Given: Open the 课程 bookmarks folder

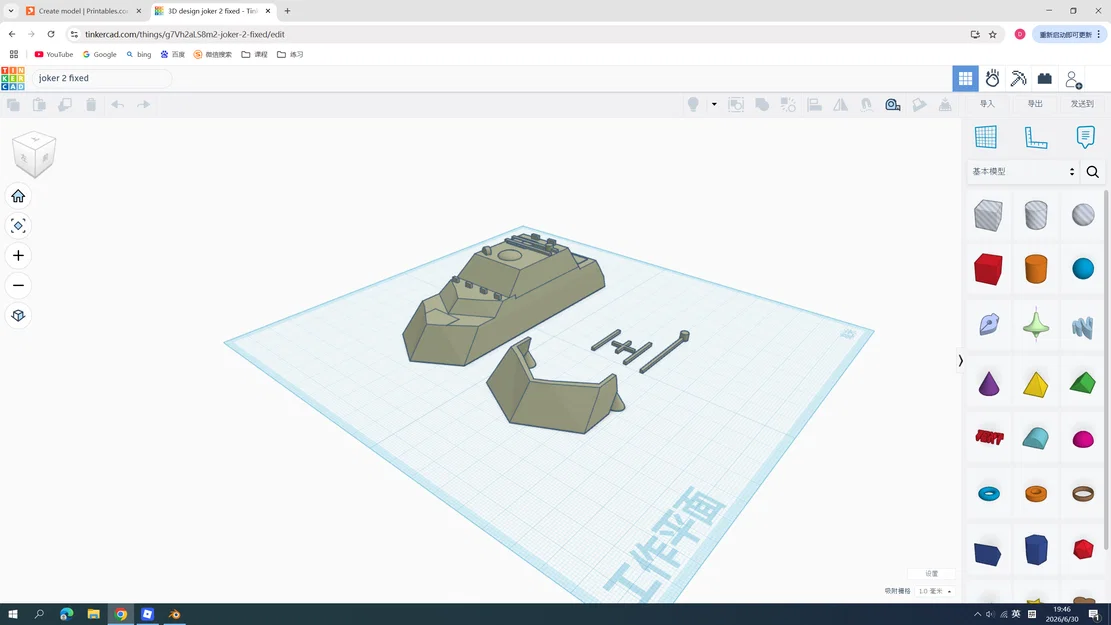Looking at the screenshot, I should (x=254, y=55).
